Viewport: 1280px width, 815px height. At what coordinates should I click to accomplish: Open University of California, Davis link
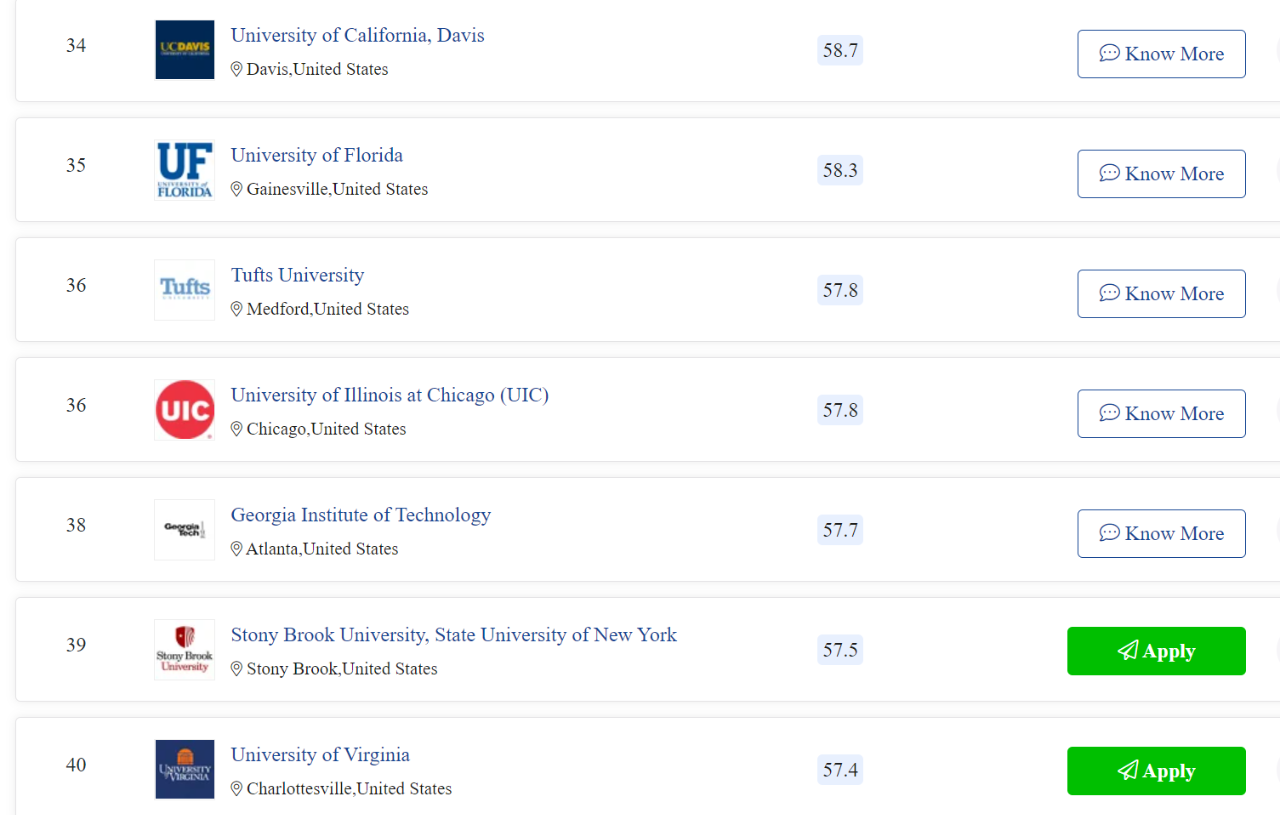click(357, 35)
